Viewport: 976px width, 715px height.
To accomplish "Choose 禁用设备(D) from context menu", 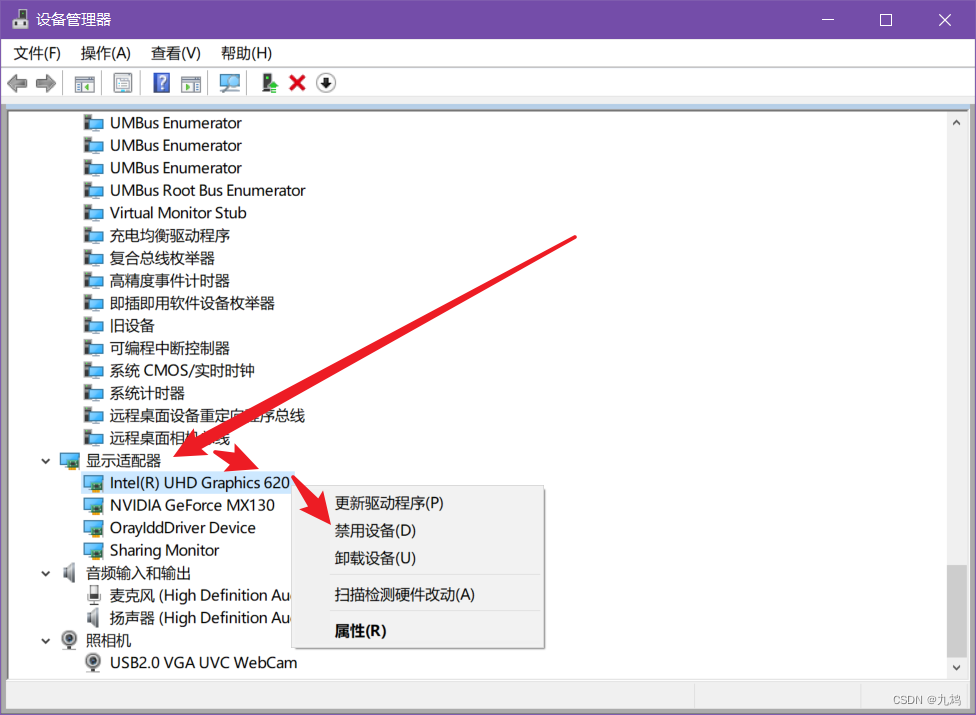I will click(x=418, y=531).
